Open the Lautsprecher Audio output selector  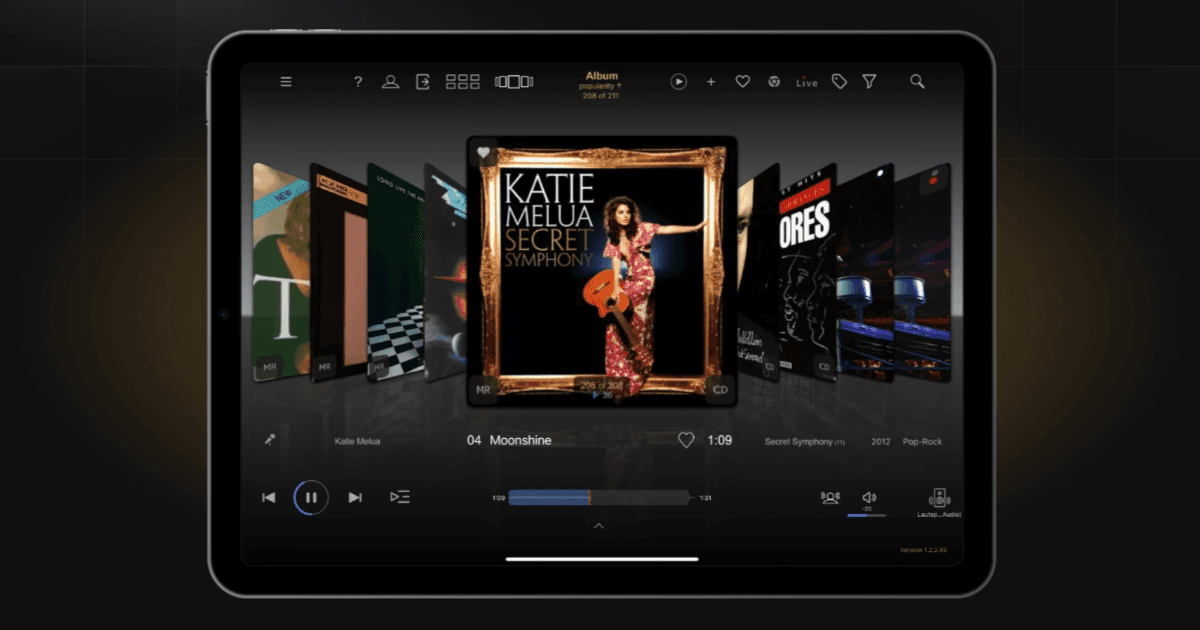pos(938,500)
